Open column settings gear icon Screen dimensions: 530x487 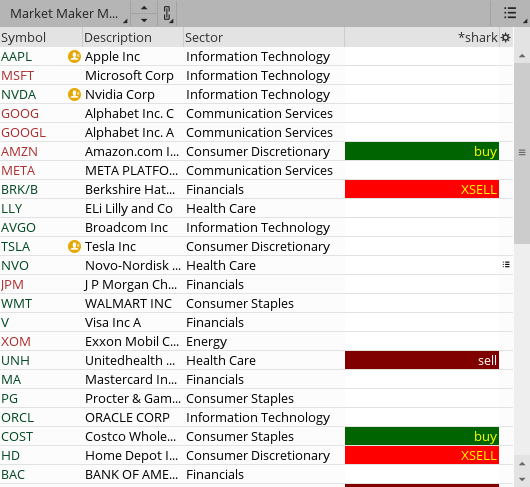pos(506,38)
